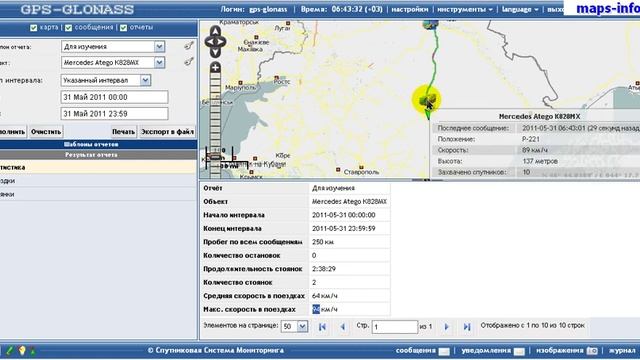The width and height of the screenshot is (640, 360).
Task: Open report template properties wrench icon
Action: [189, 46]
